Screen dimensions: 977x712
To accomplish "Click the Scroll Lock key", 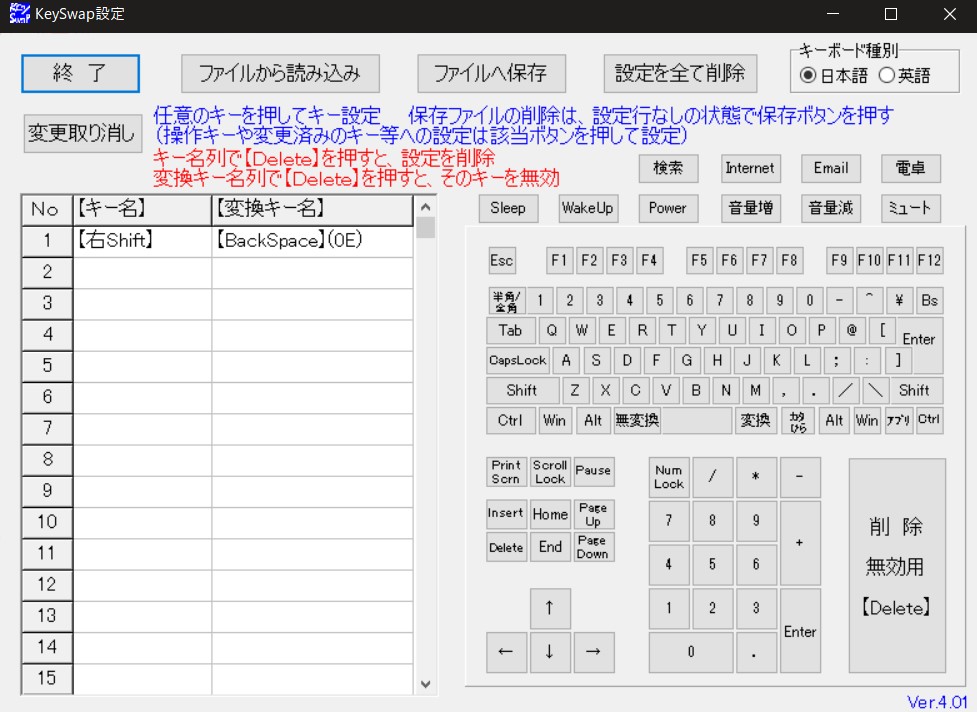I will 550,472.
